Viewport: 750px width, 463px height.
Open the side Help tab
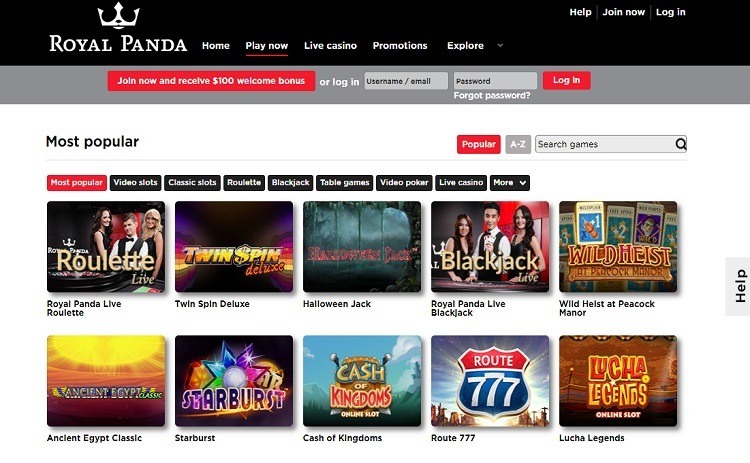click(739, 286)
